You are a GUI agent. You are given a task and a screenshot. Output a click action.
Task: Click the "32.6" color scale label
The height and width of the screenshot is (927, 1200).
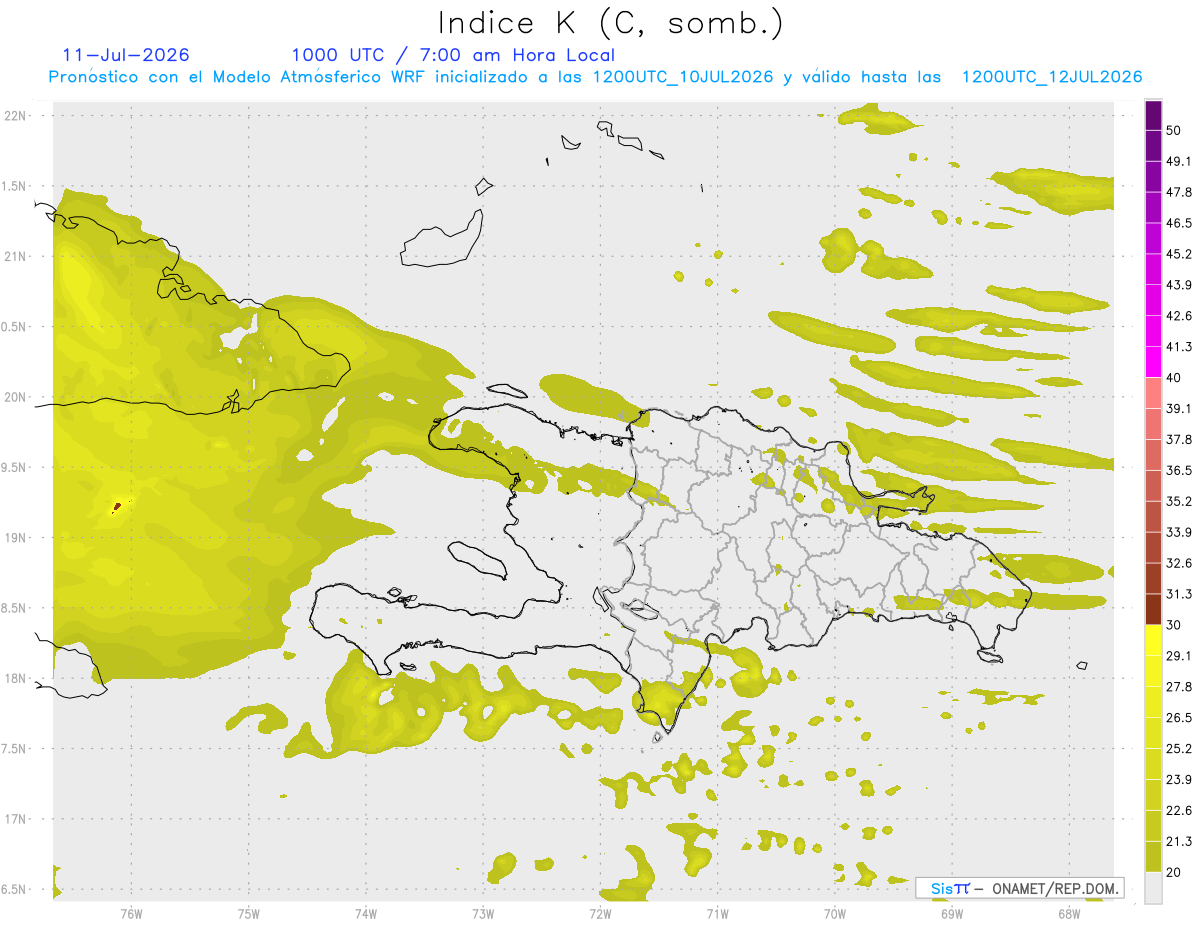[x=1179, y=563]
